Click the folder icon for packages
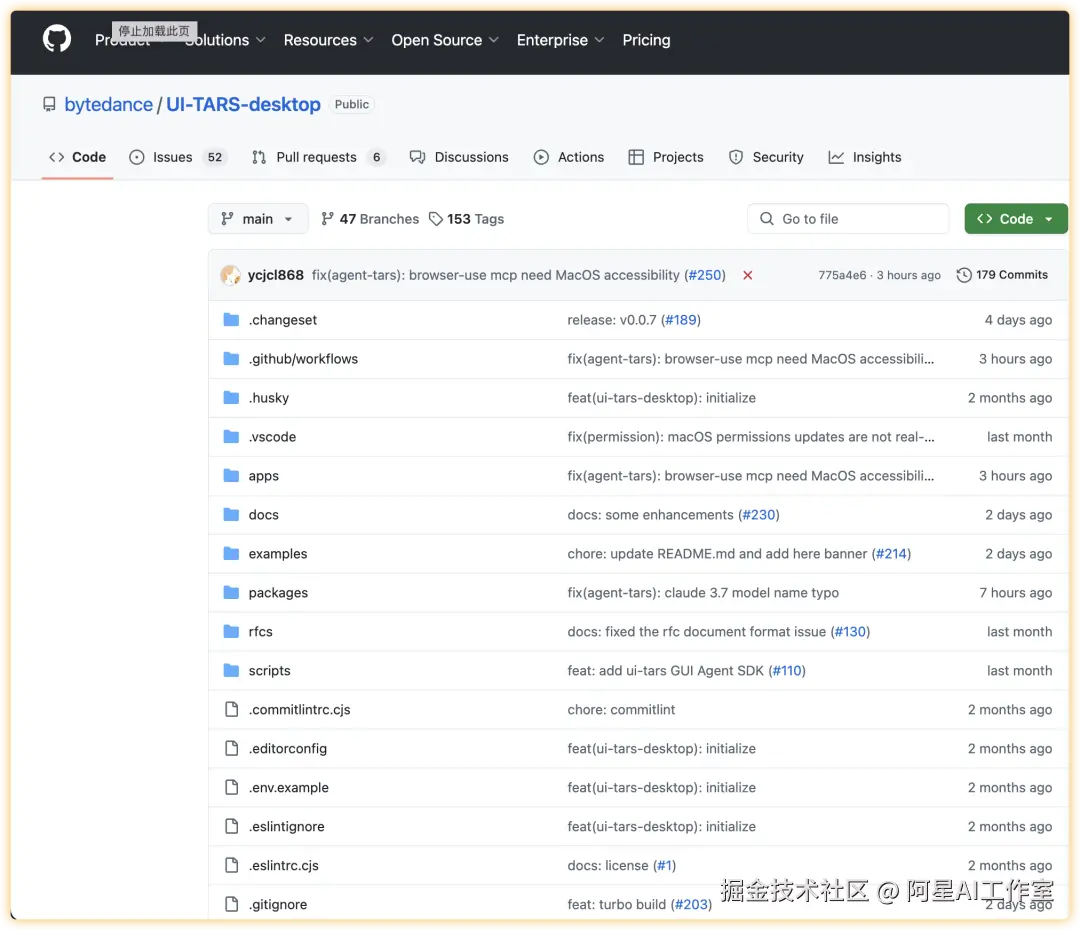 click(x=231, y=592)
